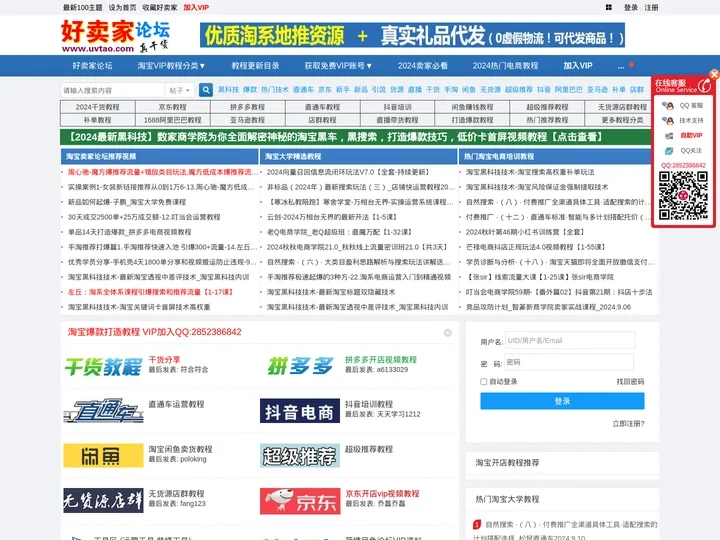
Task: Click 最新100主题 in the top bar
Action: click(x=83, y=7)
